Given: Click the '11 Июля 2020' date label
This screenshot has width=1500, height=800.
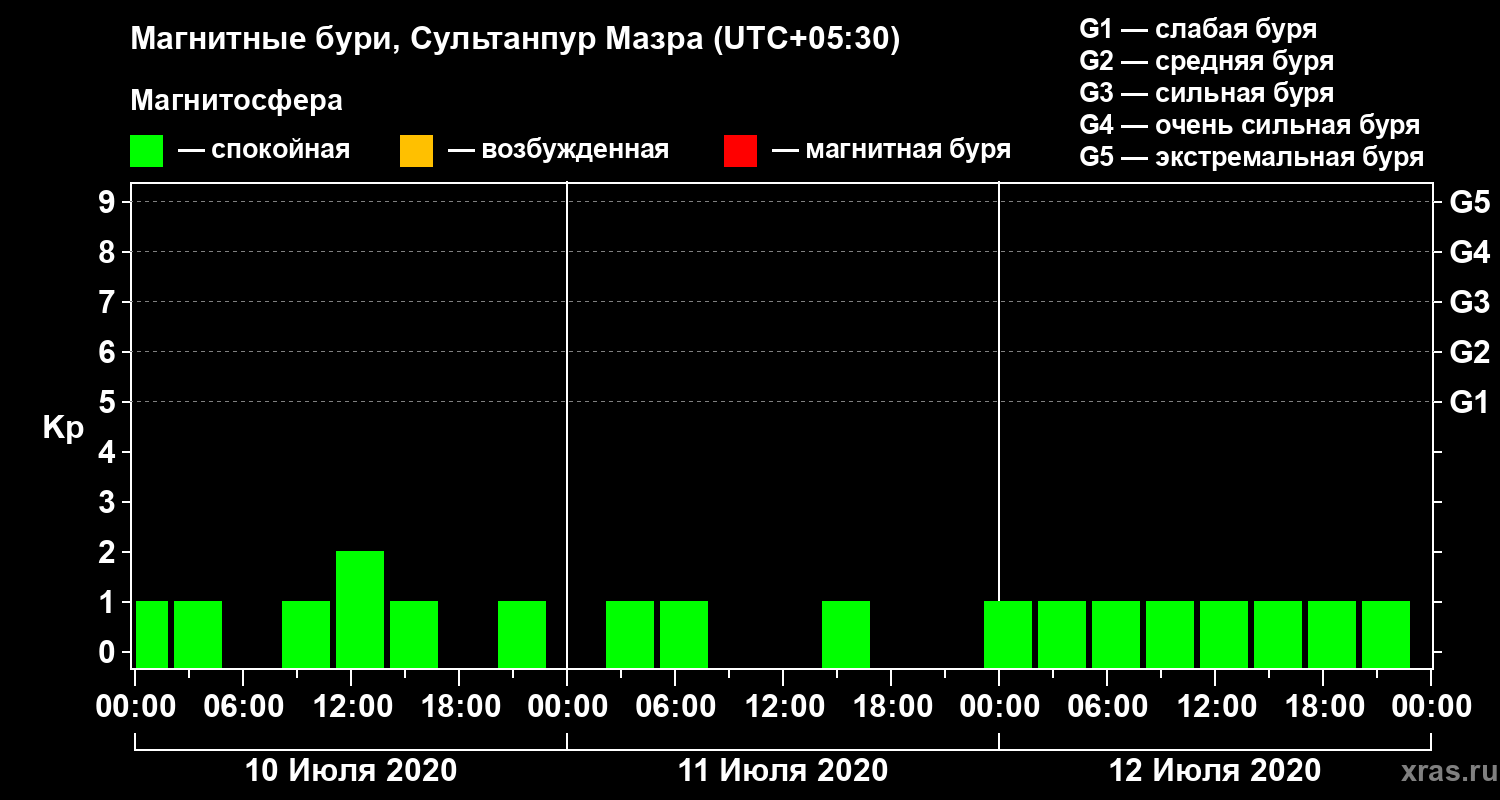Looking at the screenshot, I should pos(783,771).
